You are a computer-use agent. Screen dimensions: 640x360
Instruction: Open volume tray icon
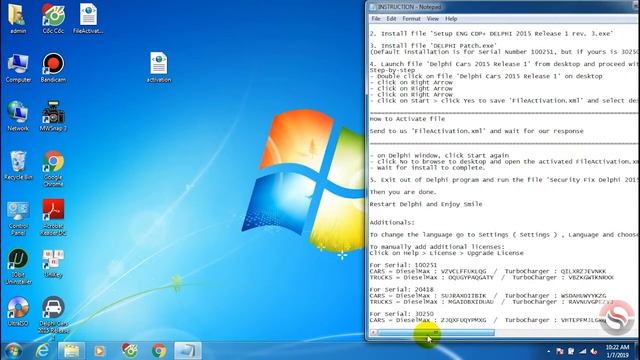coord(594,351)
